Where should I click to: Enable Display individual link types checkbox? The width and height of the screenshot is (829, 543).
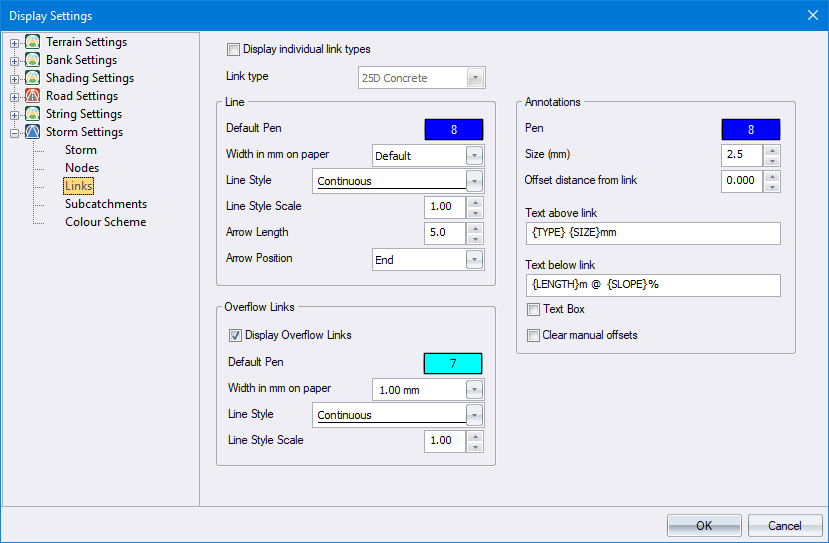click(x=234, y=49)
